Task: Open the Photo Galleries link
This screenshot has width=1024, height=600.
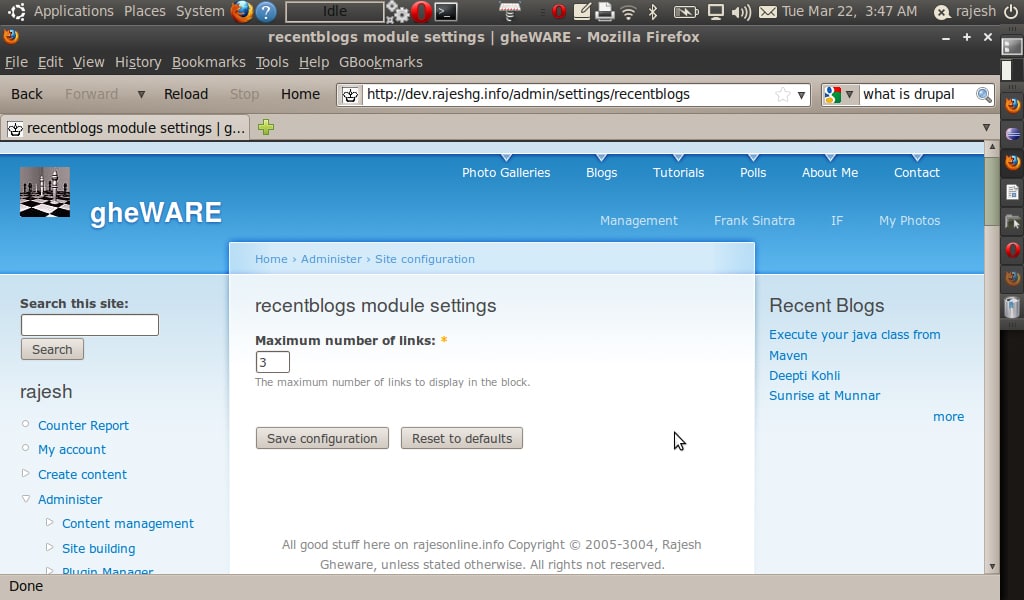Action: coord(506,172)
